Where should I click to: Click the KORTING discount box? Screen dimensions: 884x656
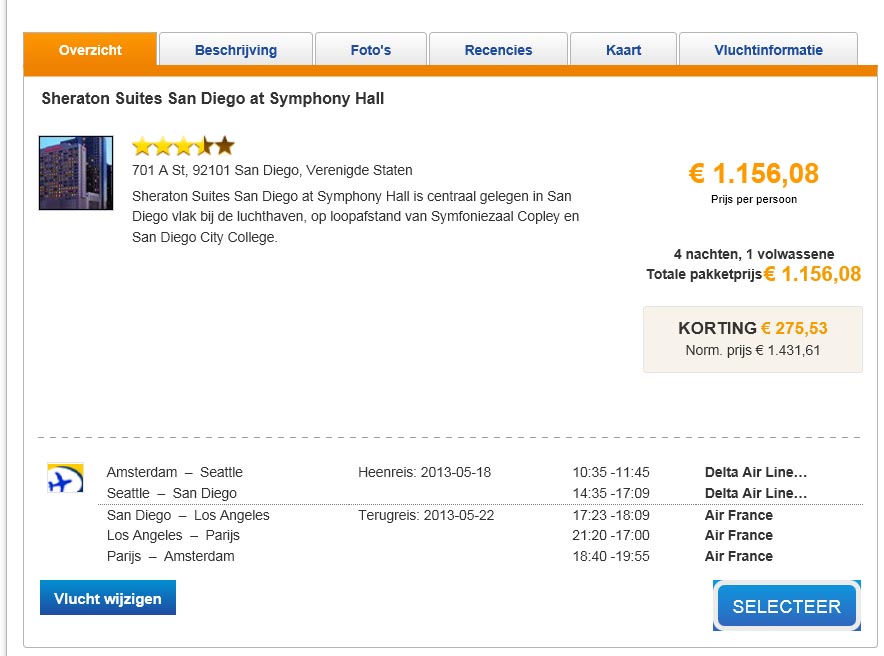(752, 339)
